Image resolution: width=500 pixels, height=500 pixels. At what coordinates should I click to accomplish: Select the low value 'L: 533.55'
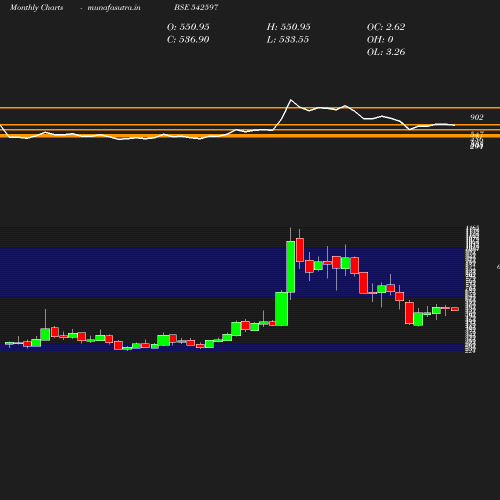click(x=288, y=40)
